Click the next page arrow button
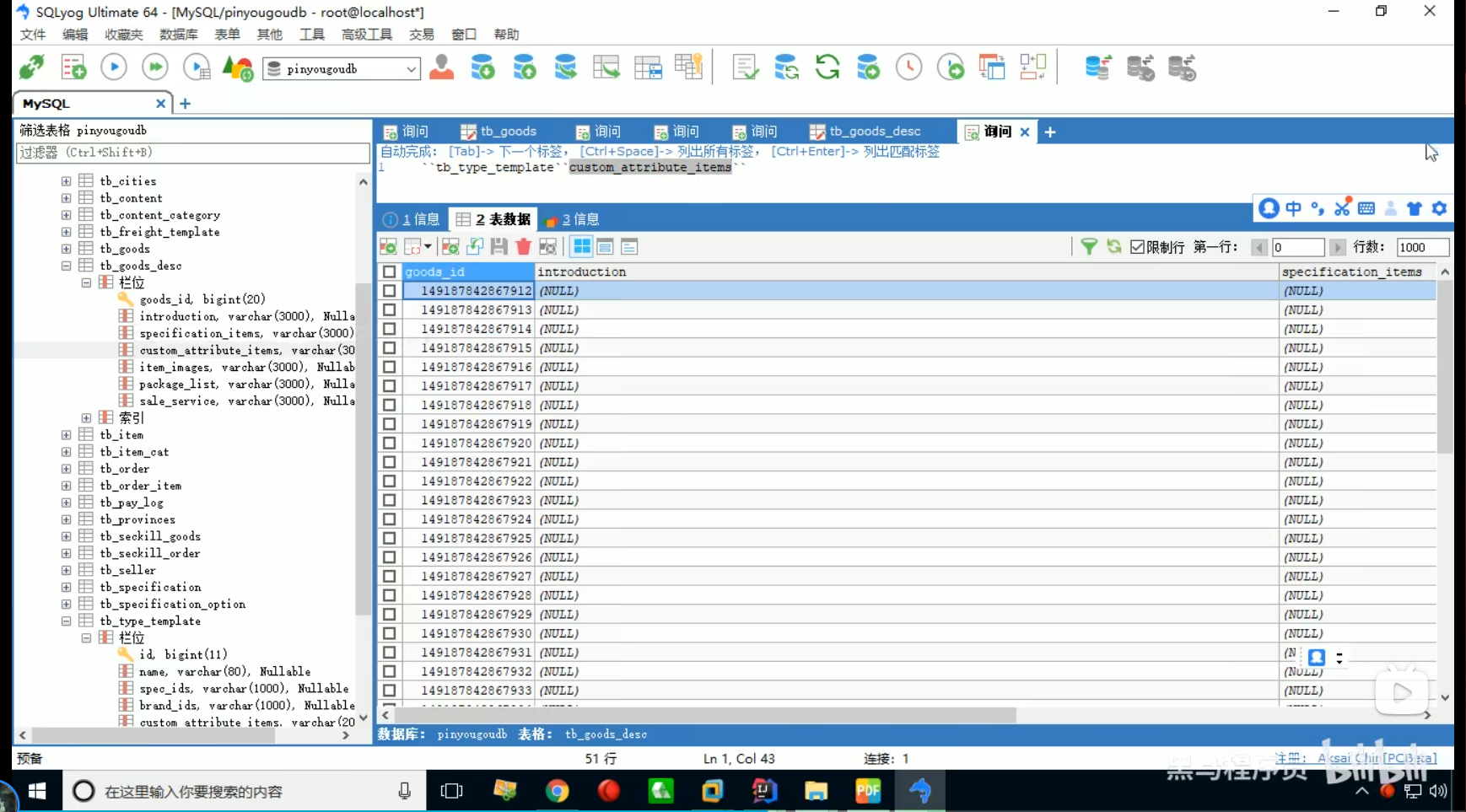The width and height of the screenshot is (1466, 812). click(x=1337, y=247)
